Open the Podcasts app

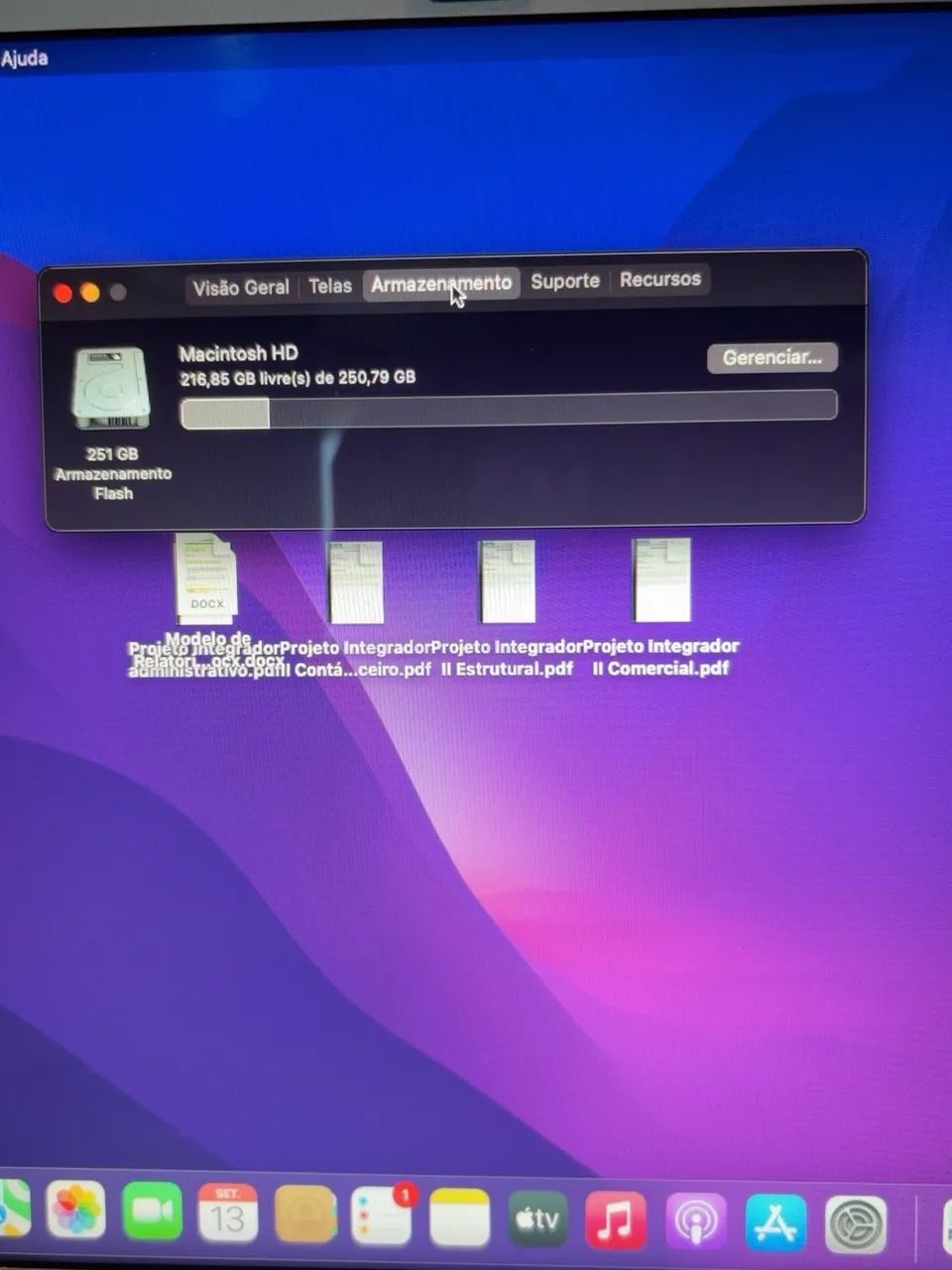pyautogui.click(x=695, y=1221)
